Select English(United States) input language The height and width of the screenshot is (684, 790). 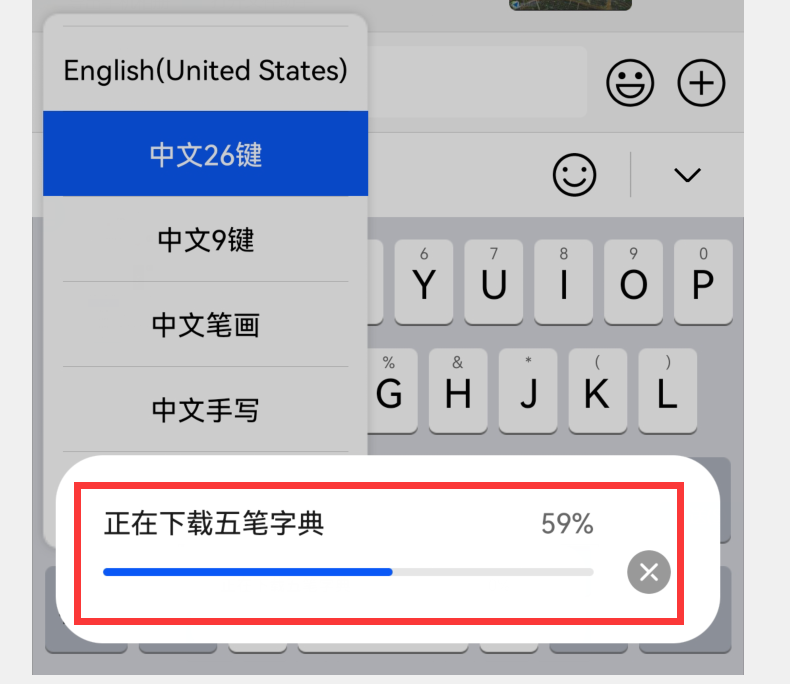(206, 70)
